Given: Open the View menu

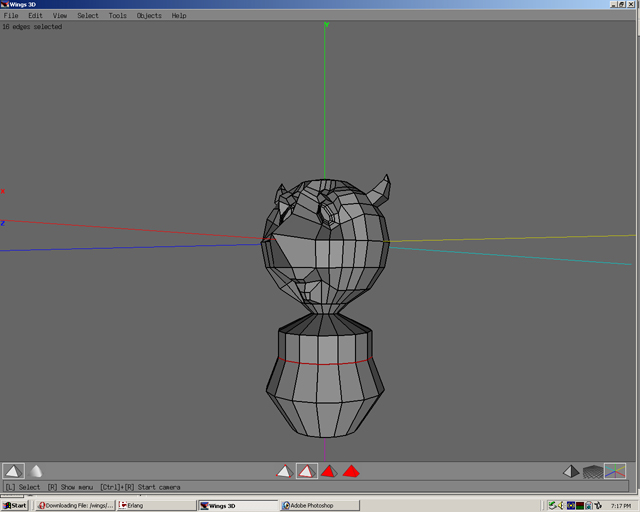Looking at the screenshot, I should (60, 16).
